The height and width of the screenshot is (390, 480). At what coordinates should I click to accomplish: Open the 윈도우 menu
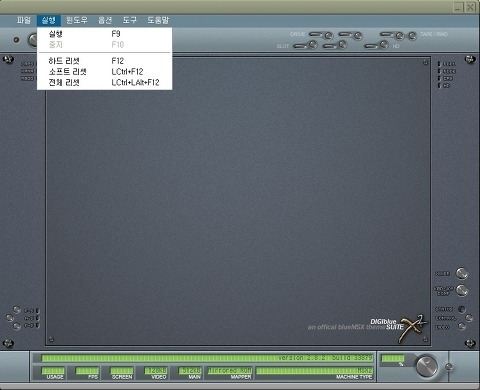point(77,20)
